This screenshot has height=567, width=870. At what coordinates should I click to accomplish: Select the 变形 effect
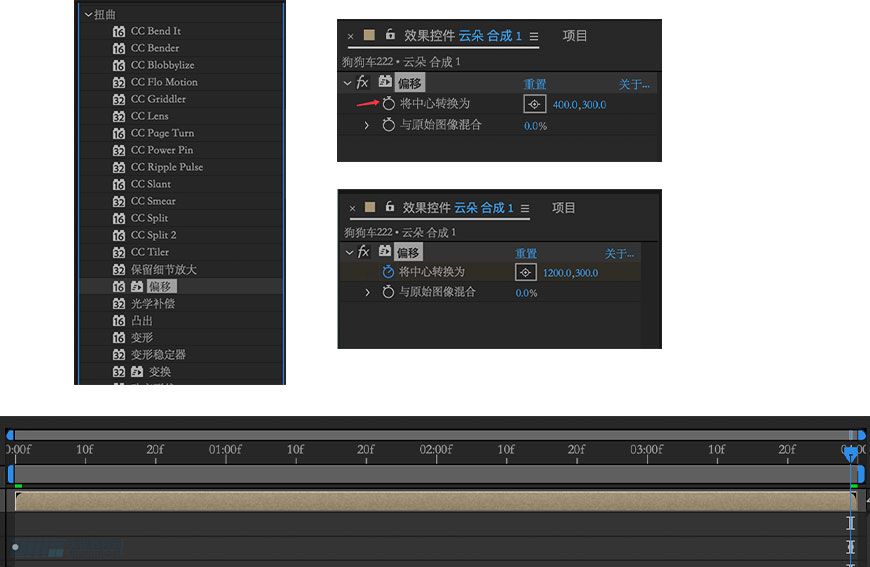tap(141, 337)
